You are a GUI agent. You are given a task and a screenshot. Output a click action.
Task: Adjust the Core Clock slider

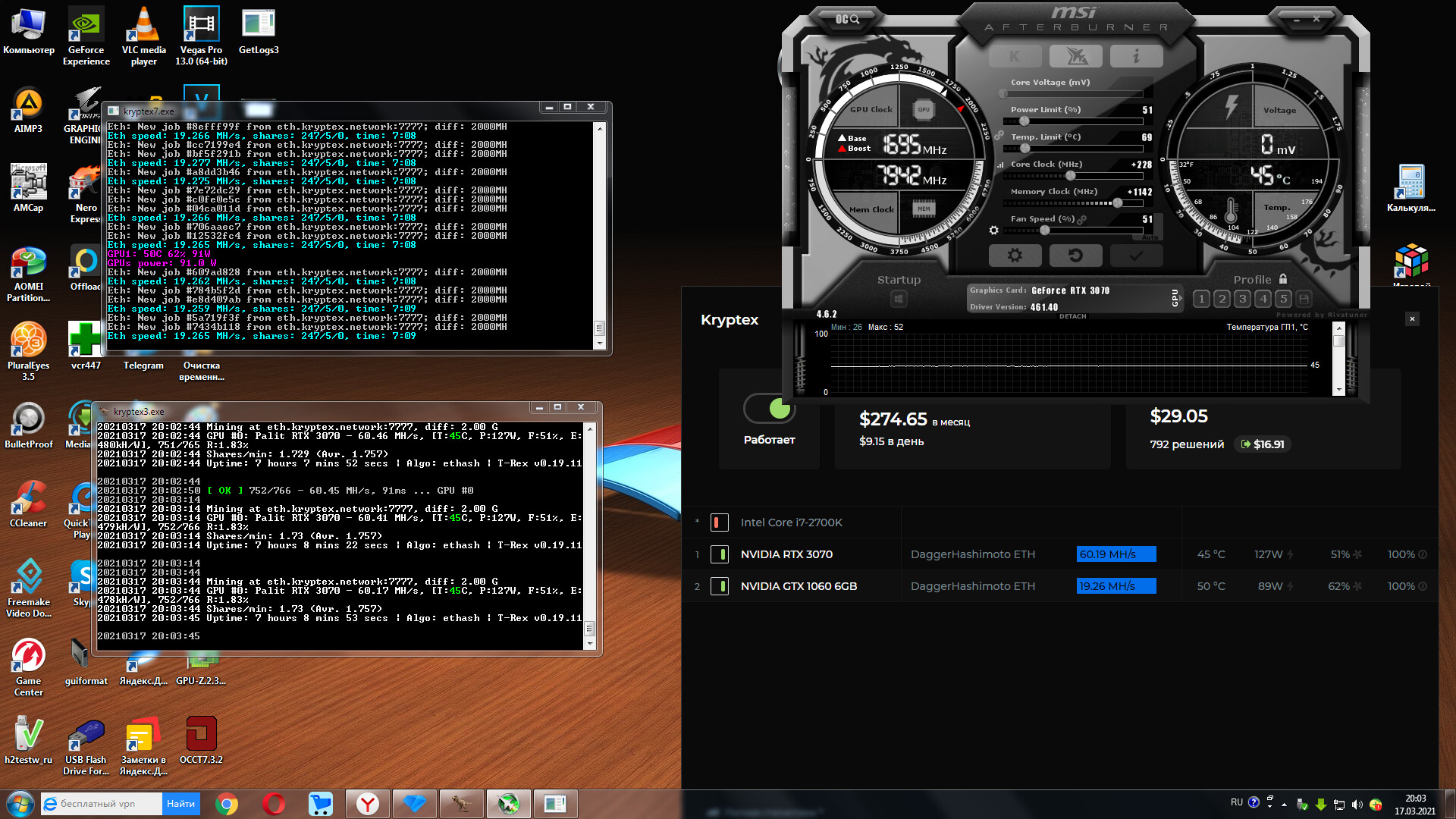(x=1073, y=176)
